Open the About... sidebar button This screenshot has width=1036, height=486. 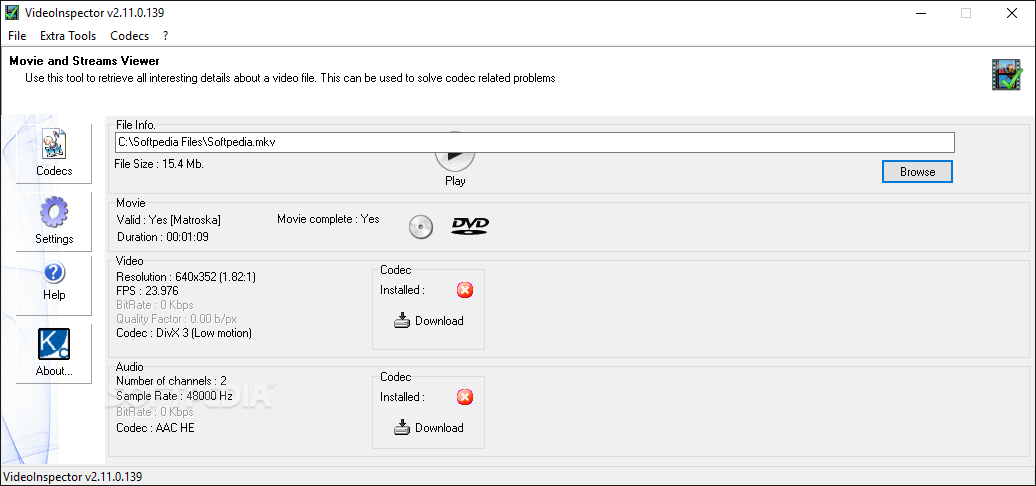click(x=54, y=353)
